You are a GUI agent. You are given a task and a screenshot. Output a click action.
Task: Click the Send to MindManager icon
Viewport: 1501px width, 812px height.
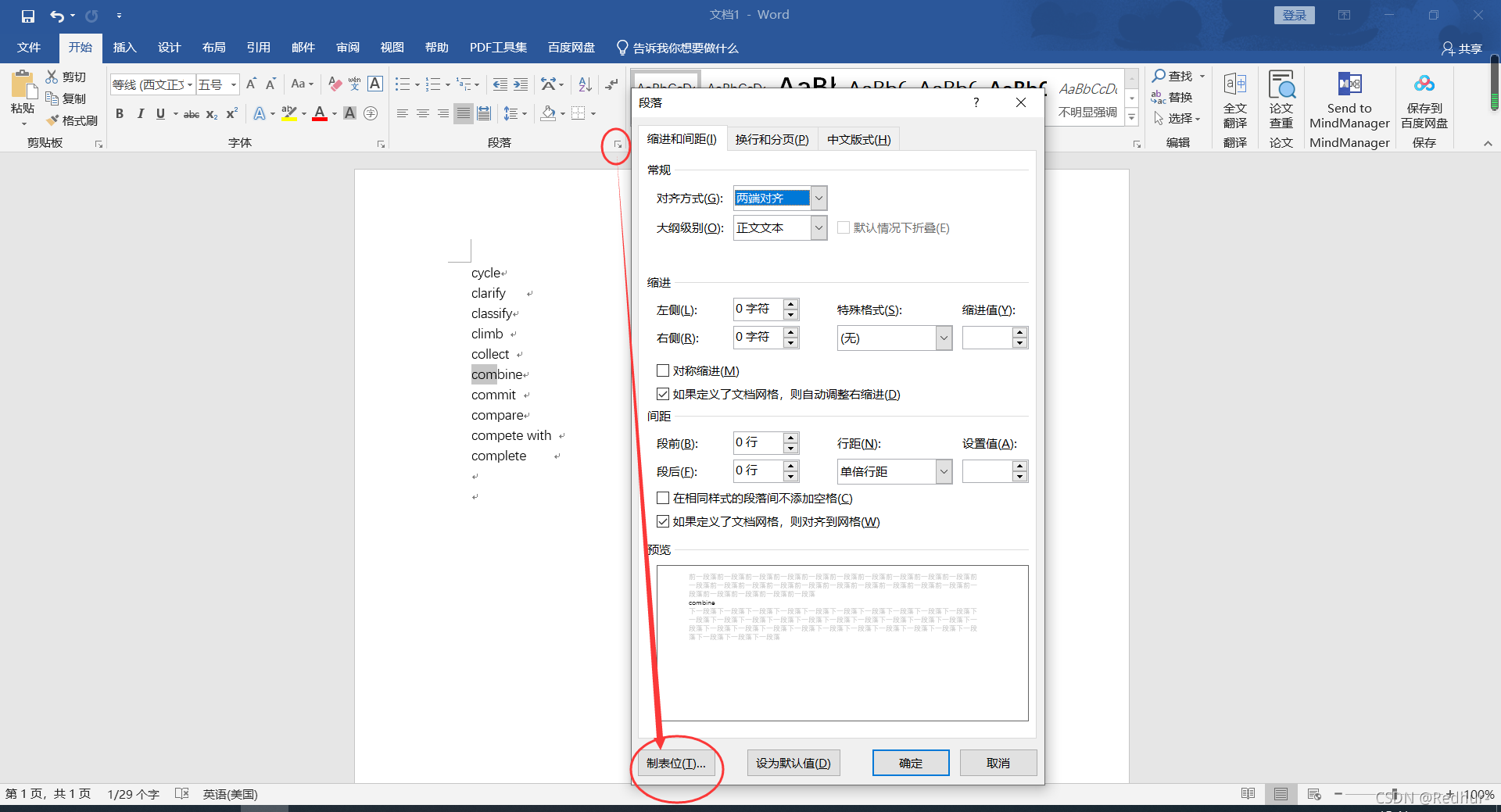(1349, 84)
